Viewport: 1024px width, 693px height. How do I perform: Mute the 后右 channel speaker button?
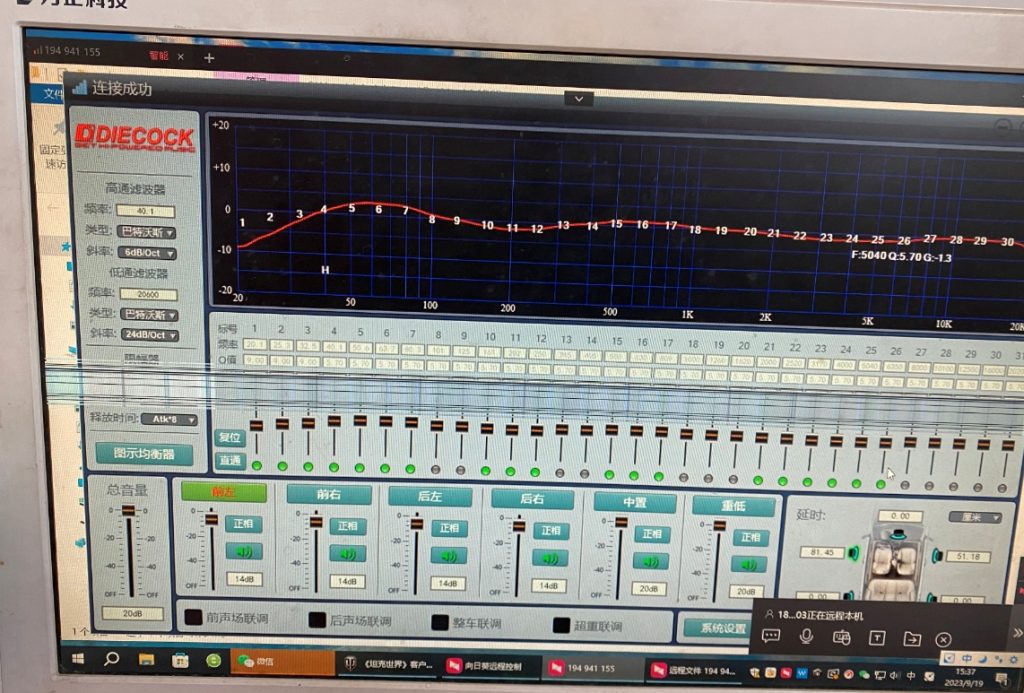tap(550, 558)
